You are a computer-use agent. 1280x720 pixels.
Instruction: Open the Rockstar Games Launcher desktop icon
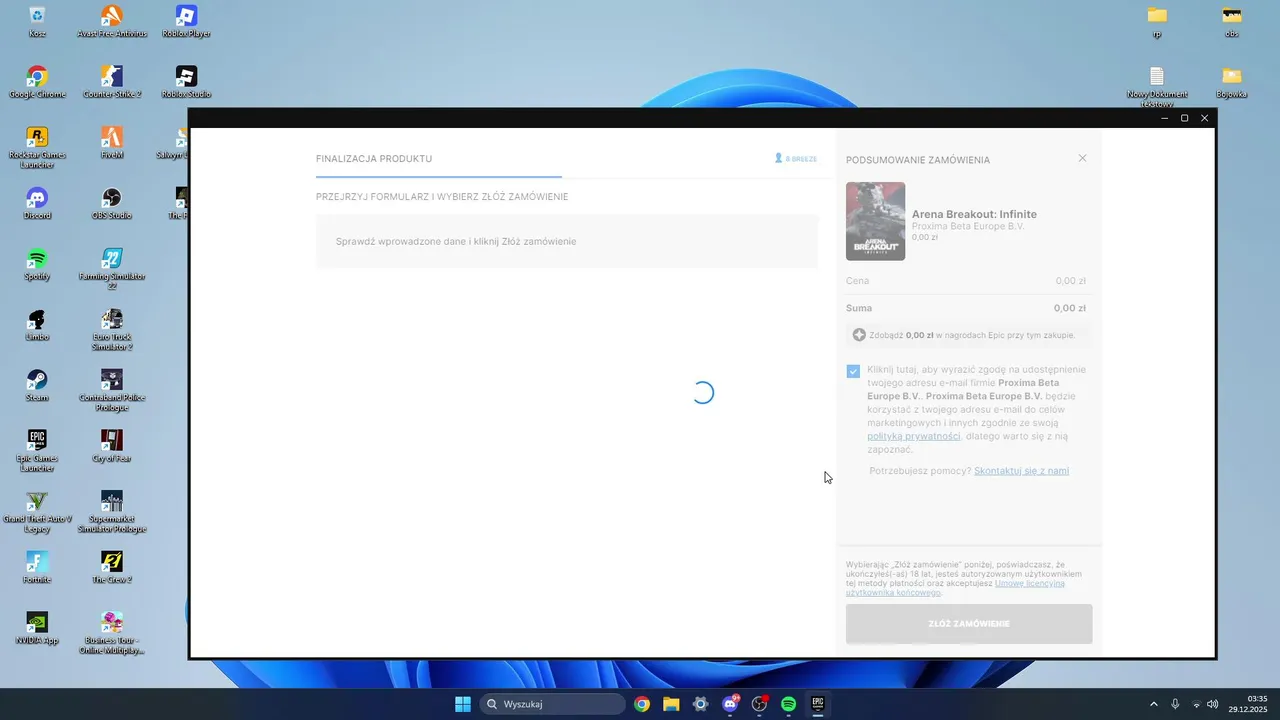click(x=37, y=148)
